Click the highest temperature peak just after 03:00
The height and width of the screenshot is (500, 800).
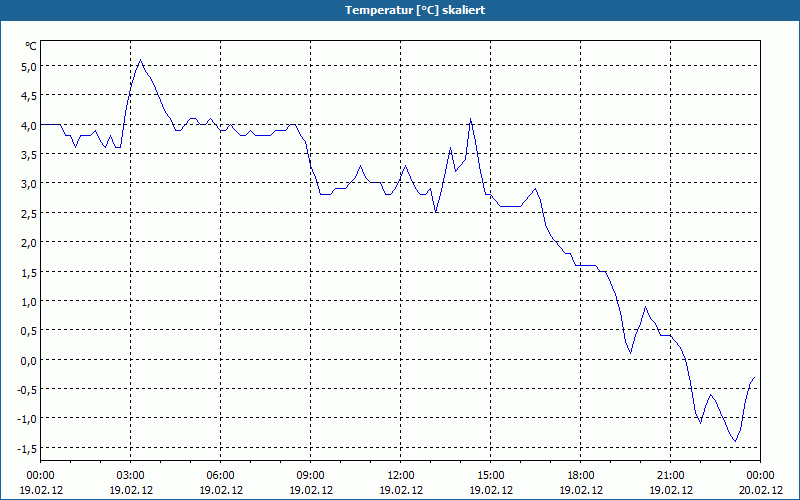pos(140,60)
